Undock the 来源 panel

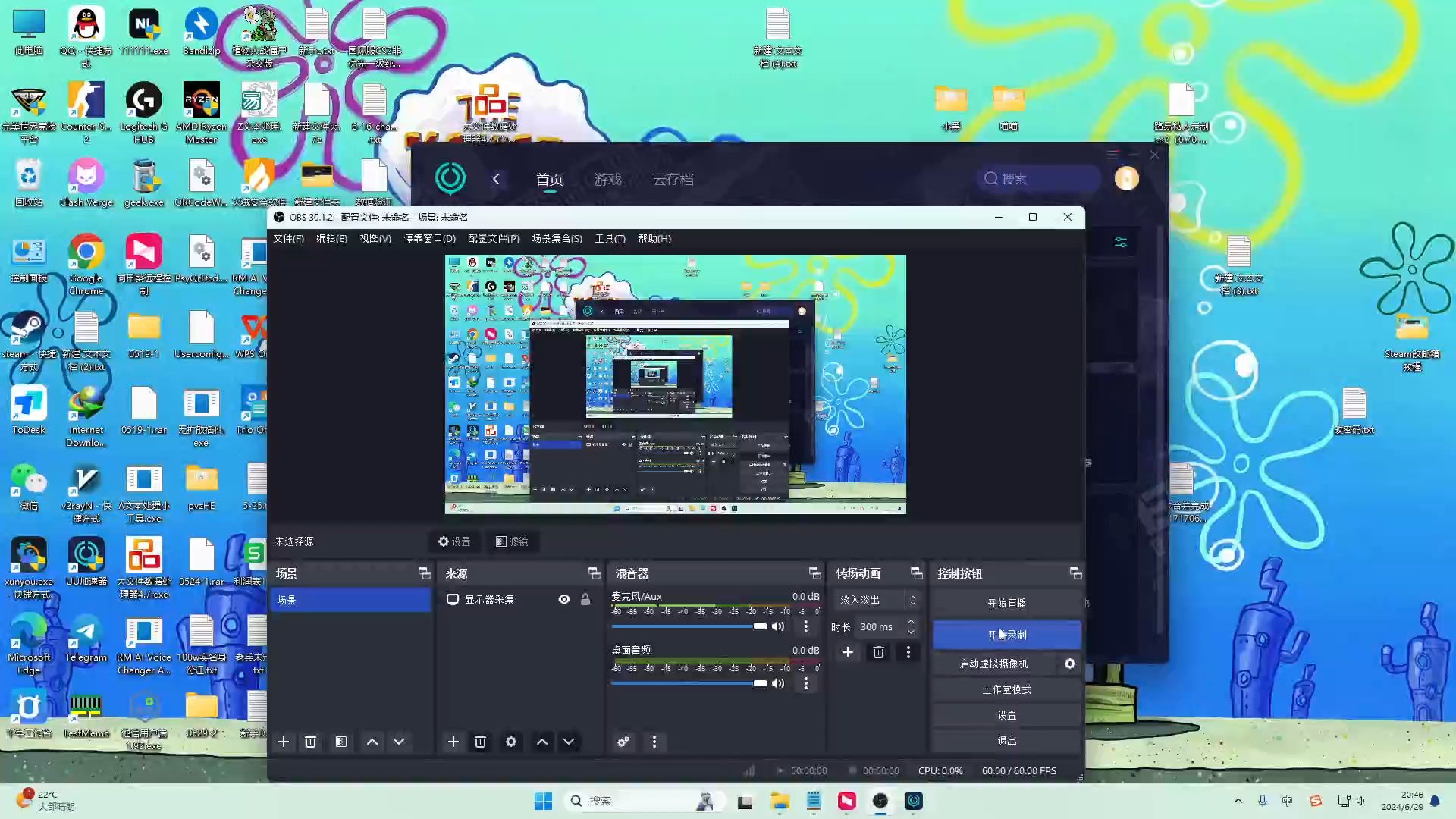[x=594, y=573]
